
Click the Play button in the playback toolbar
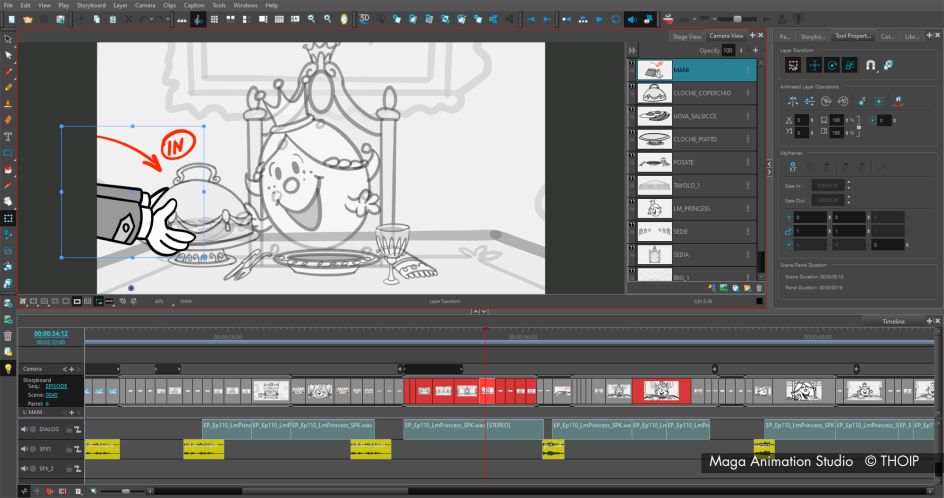(x=599, y=19)
